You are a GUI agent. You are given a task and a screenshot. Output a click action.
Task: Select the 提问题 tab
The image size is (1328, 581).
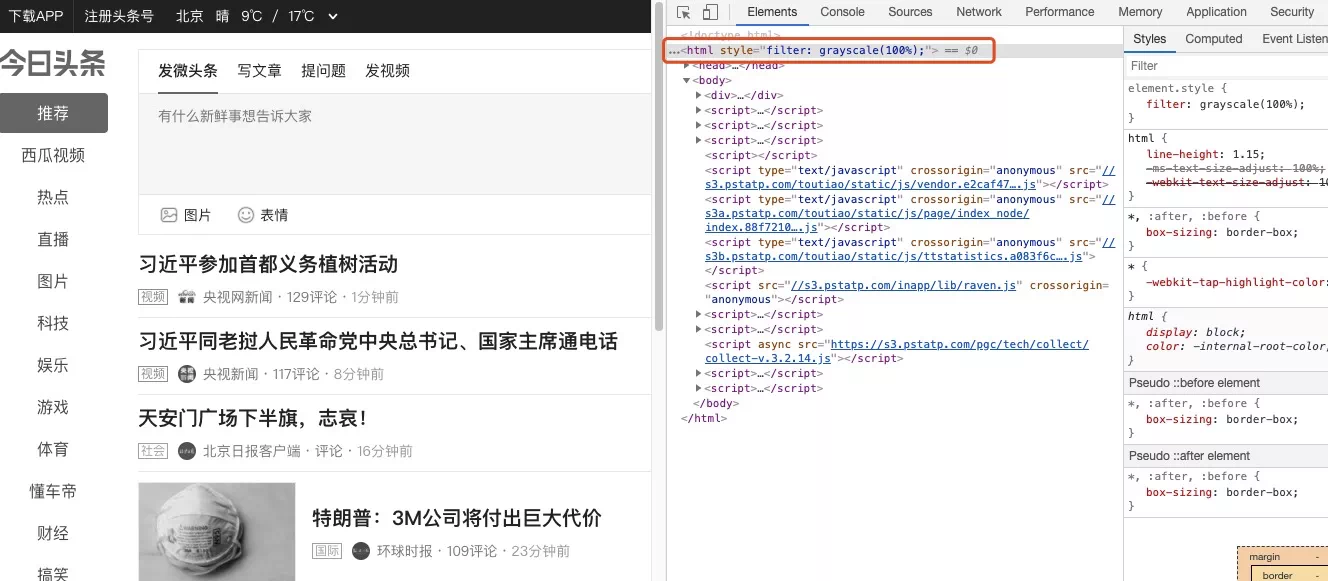323,71
